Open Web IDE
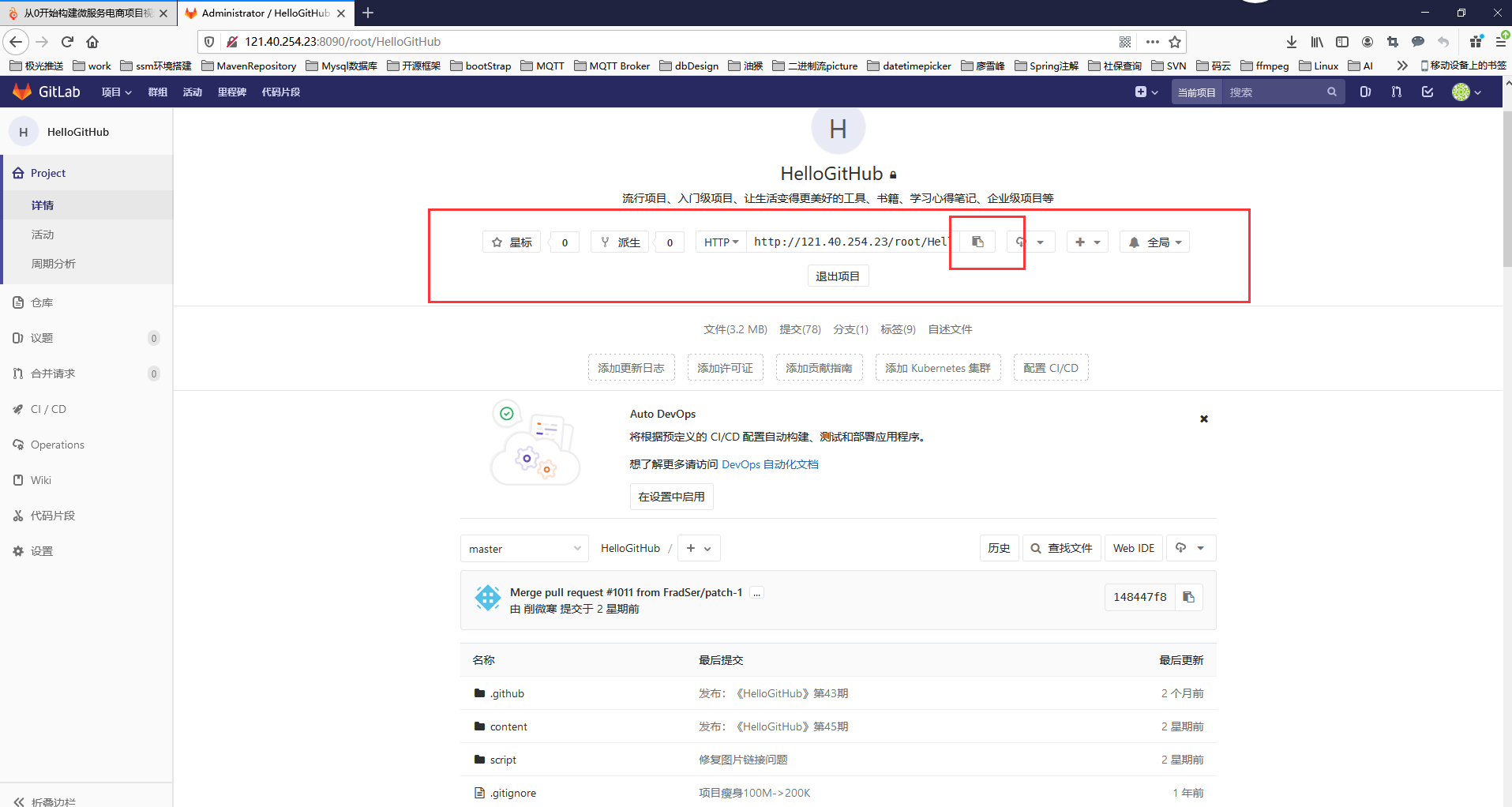1512x807 pixels. tap(1133, 548)
